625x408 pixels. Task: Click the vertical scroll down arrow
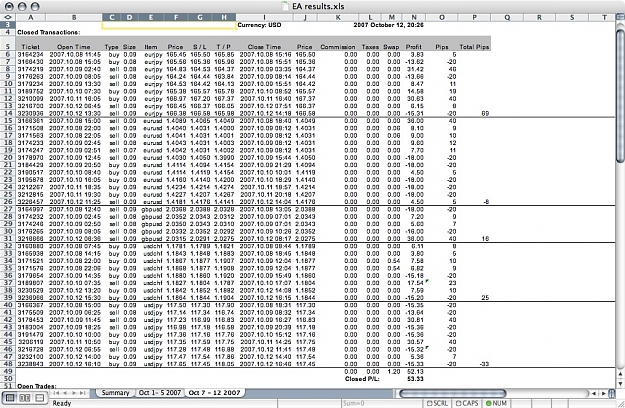pos(620,383)
